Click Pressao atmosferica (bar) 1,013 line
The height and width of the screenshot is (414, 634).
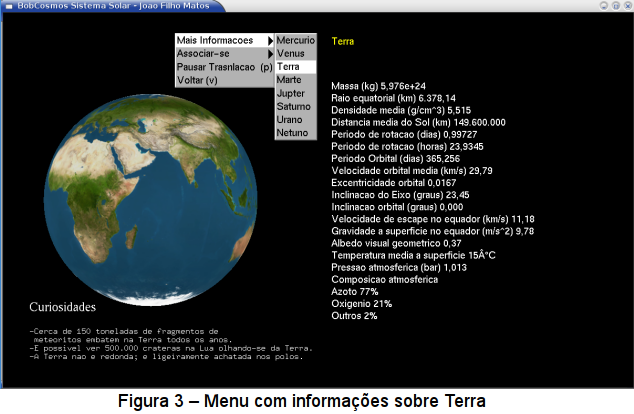(399, 268)
